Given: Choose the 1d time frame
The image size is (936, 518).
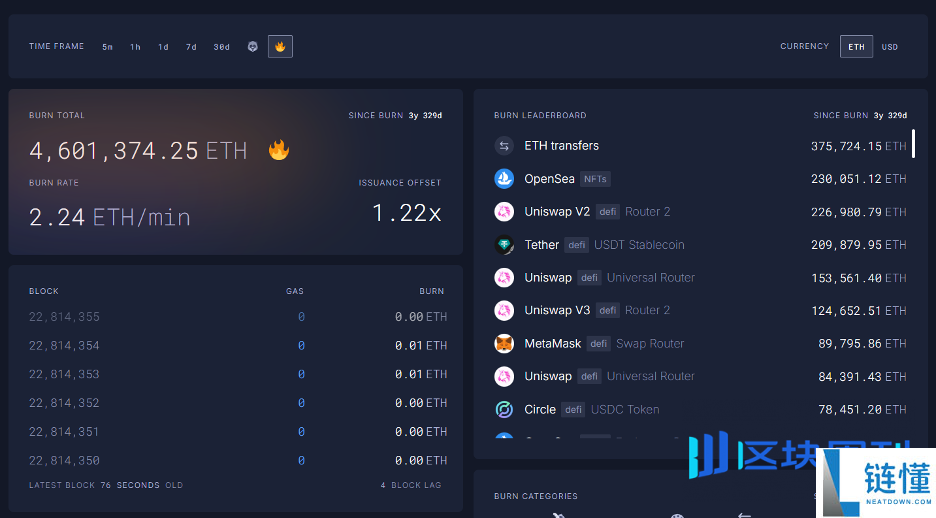Looking at the screenshot, I should coord(163,47).
